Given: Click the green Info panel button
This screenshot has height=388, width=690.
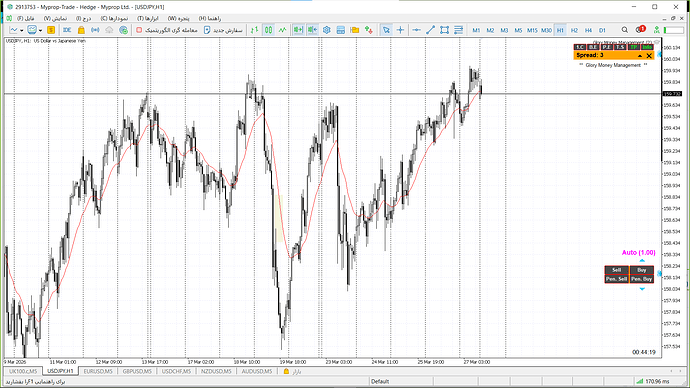Looking at the screenshot, I should tap(647, 47).
